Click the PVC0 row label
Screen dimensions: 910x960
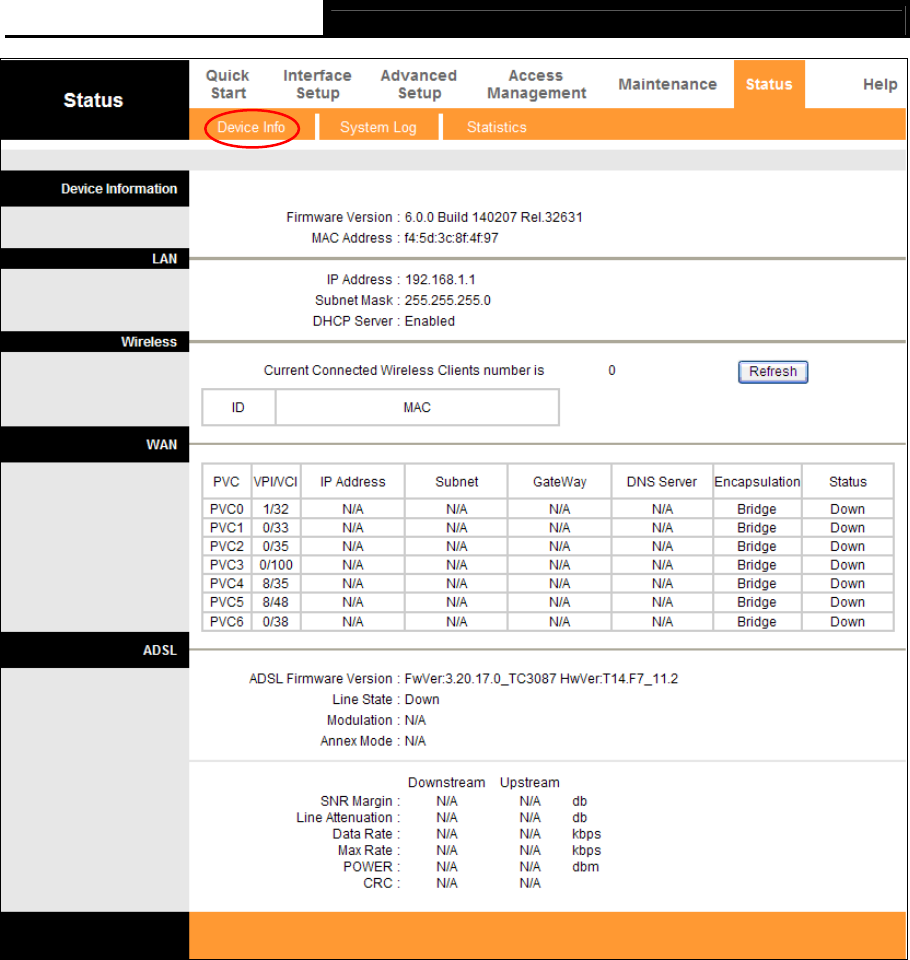(227, 509)
